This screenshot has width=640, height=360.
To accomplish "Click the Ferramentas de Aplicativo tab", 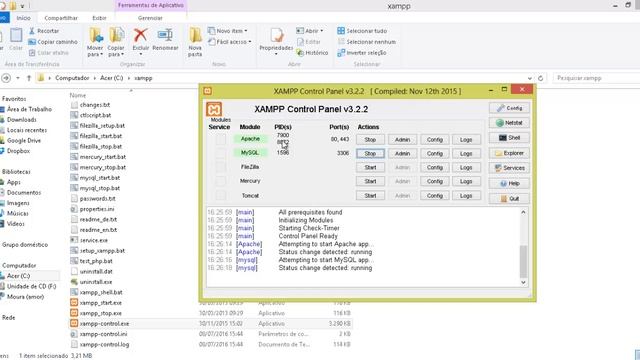I will [x=151, y=5].
